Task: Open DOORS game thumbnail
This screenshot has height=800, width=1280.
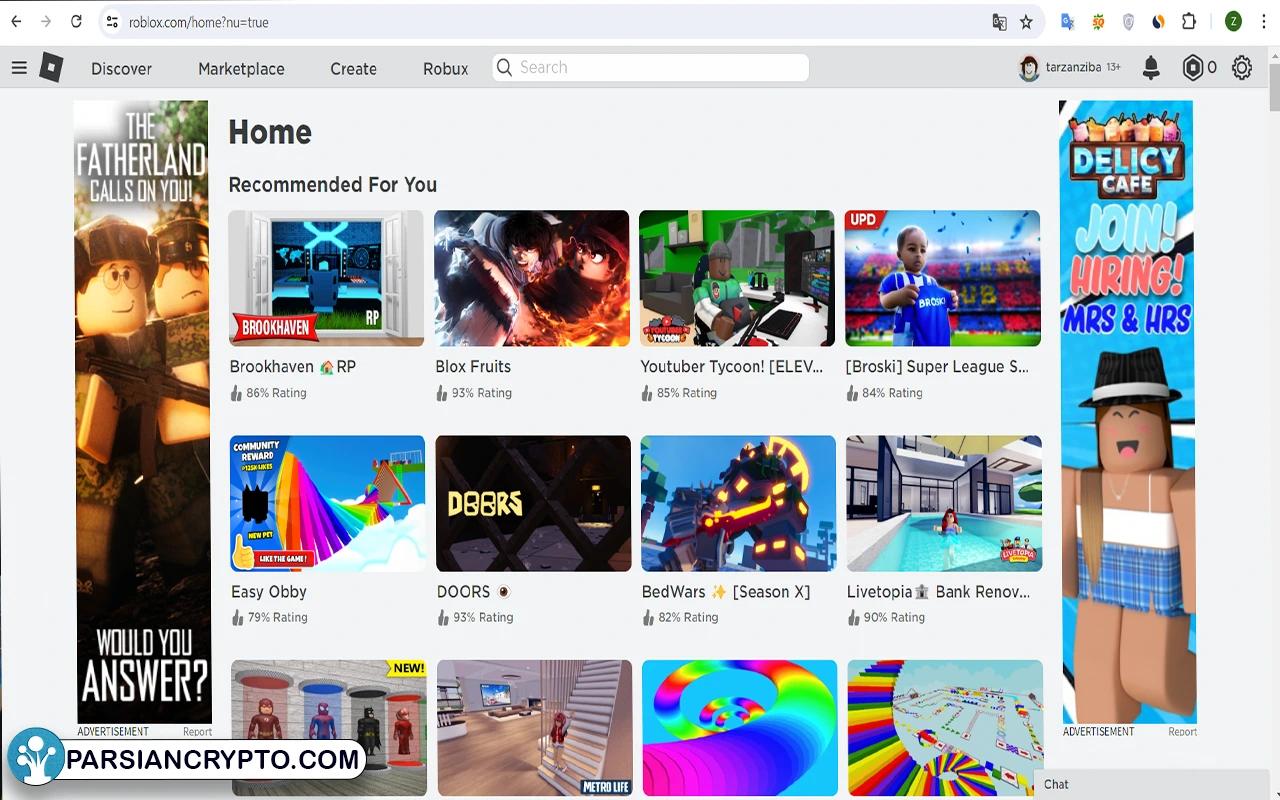Action: [533, 503]
